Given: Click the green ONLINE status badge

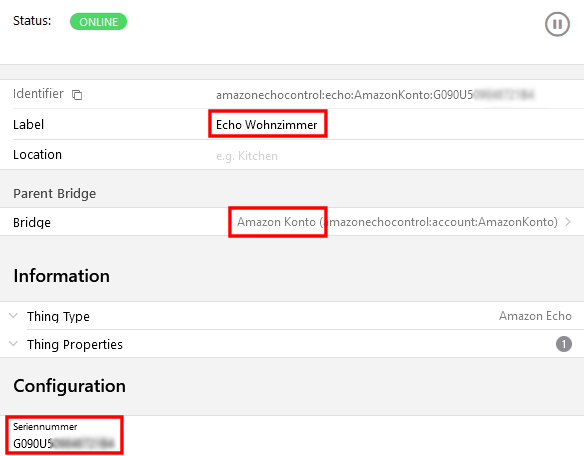Looking at the screenshot, I should point(98,22).
